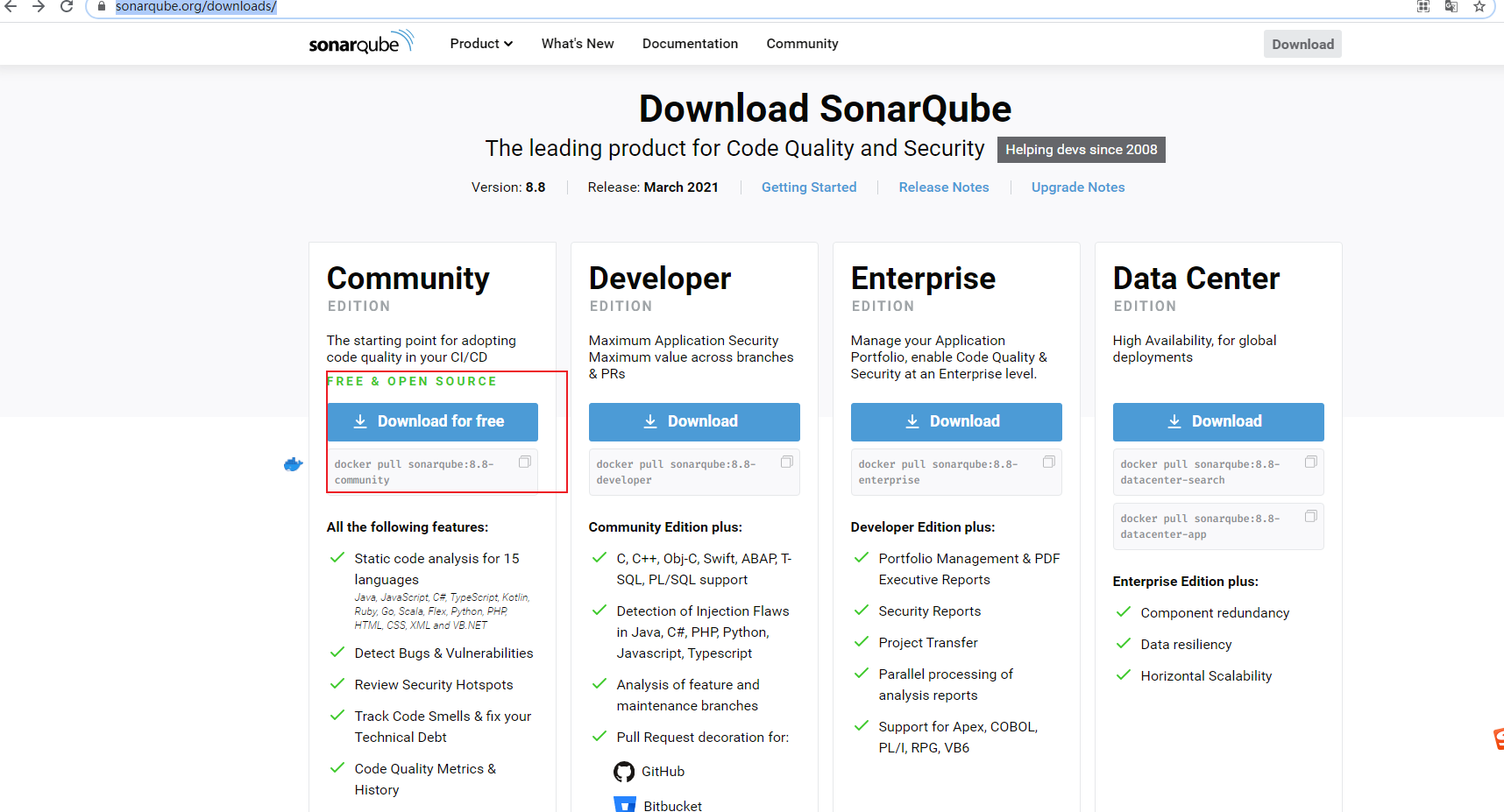Open the Release Notes link
This screenshot has width=1504, height=812.
pyautogui.click(x=944, y=187)
